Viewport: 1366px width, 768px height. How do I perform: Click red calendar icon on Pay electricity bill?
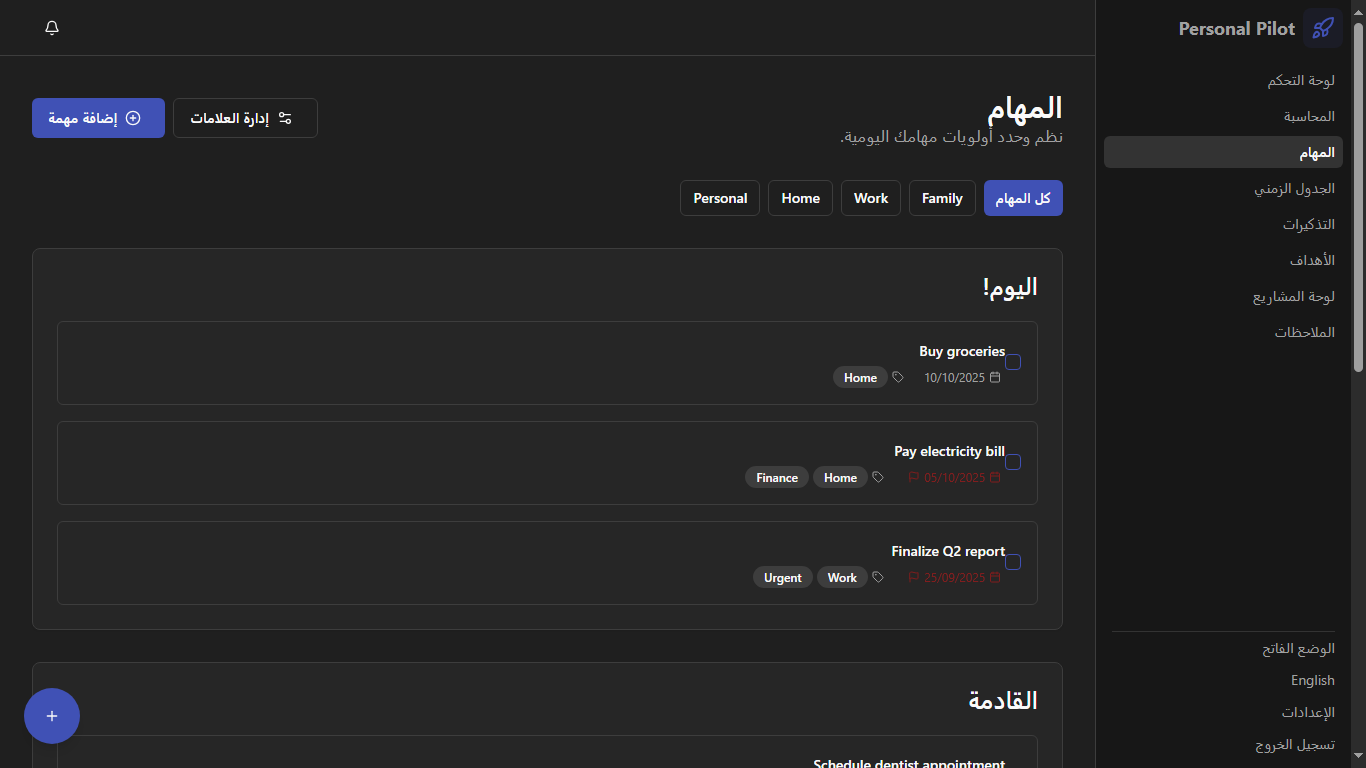[994, 478]
